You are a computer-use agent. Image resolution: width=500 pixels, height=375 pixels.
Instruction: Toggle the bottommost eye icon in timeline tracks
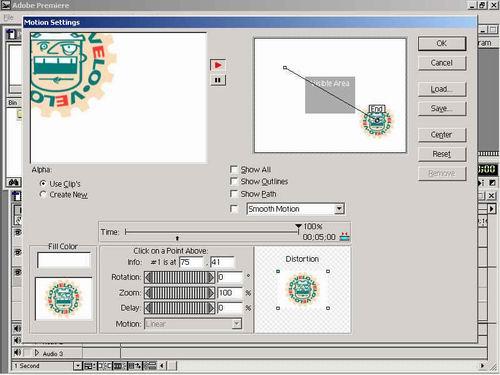[18, 272]
